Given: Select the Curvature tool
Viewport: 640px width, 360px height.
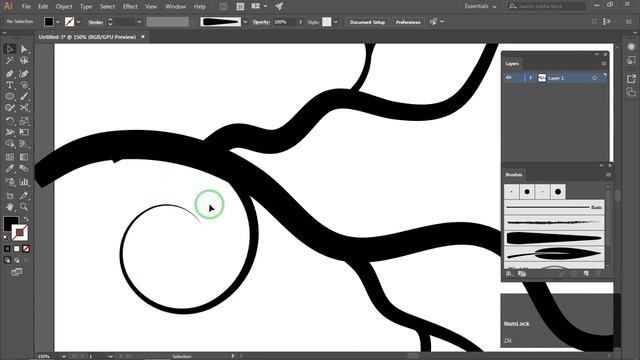Looking at the screenshot, I should coord(24,74).
